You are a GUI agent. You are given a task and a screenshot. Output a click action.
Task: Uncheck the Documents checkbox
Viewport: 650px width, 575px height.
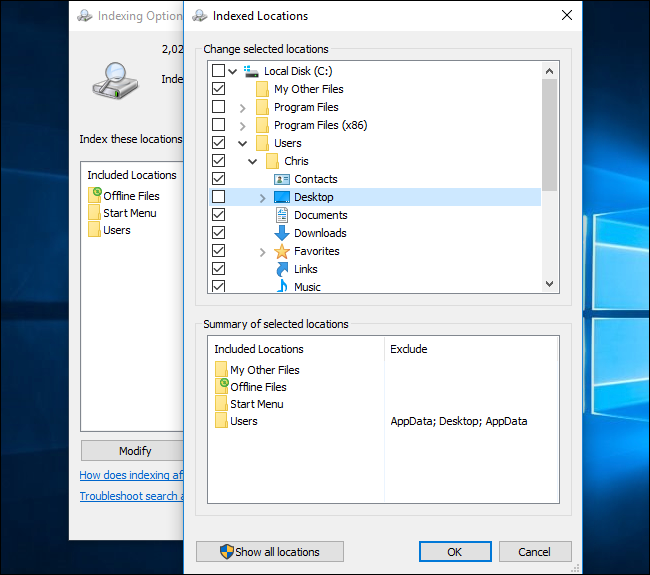coord(218,215)
